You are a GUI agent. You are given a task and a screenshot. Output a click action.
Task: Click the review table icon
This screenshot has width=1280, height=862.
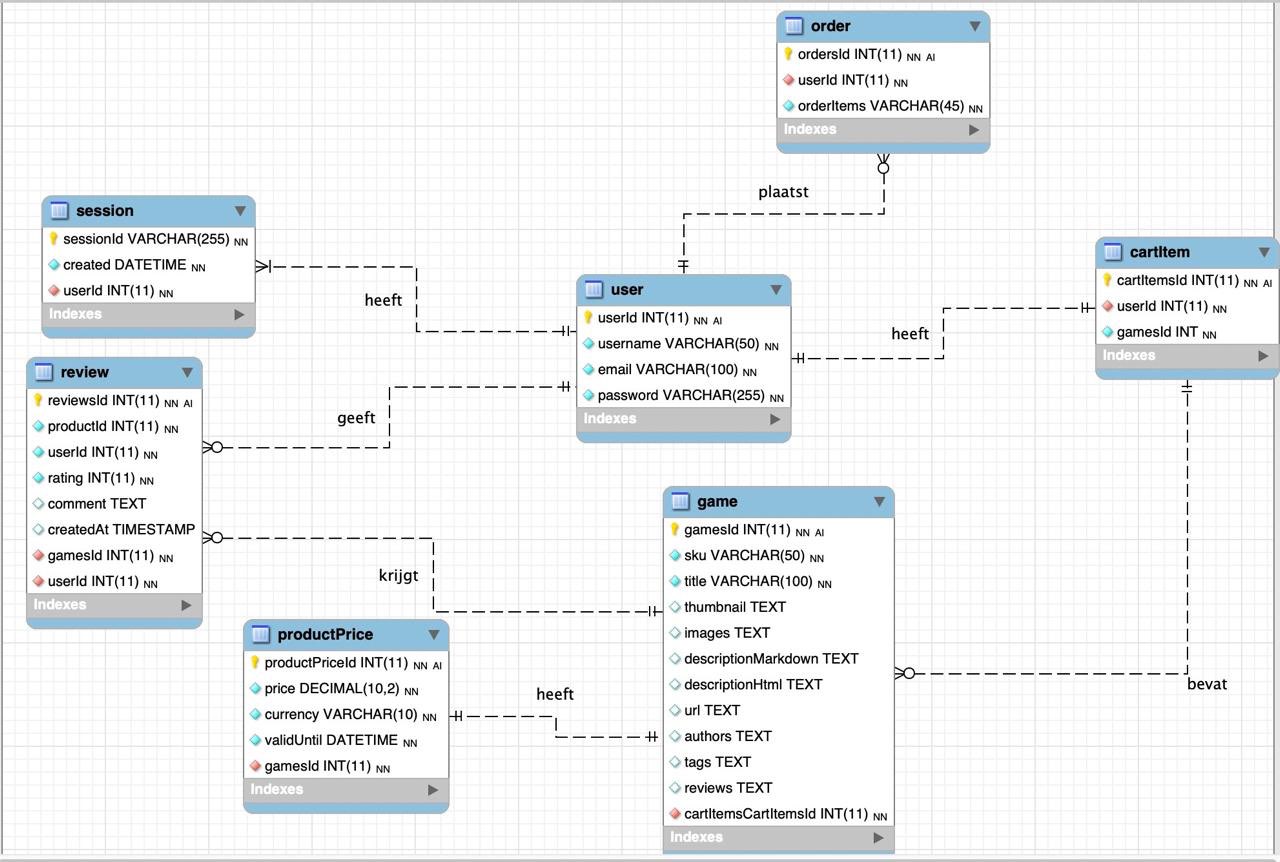pos(43,373)
